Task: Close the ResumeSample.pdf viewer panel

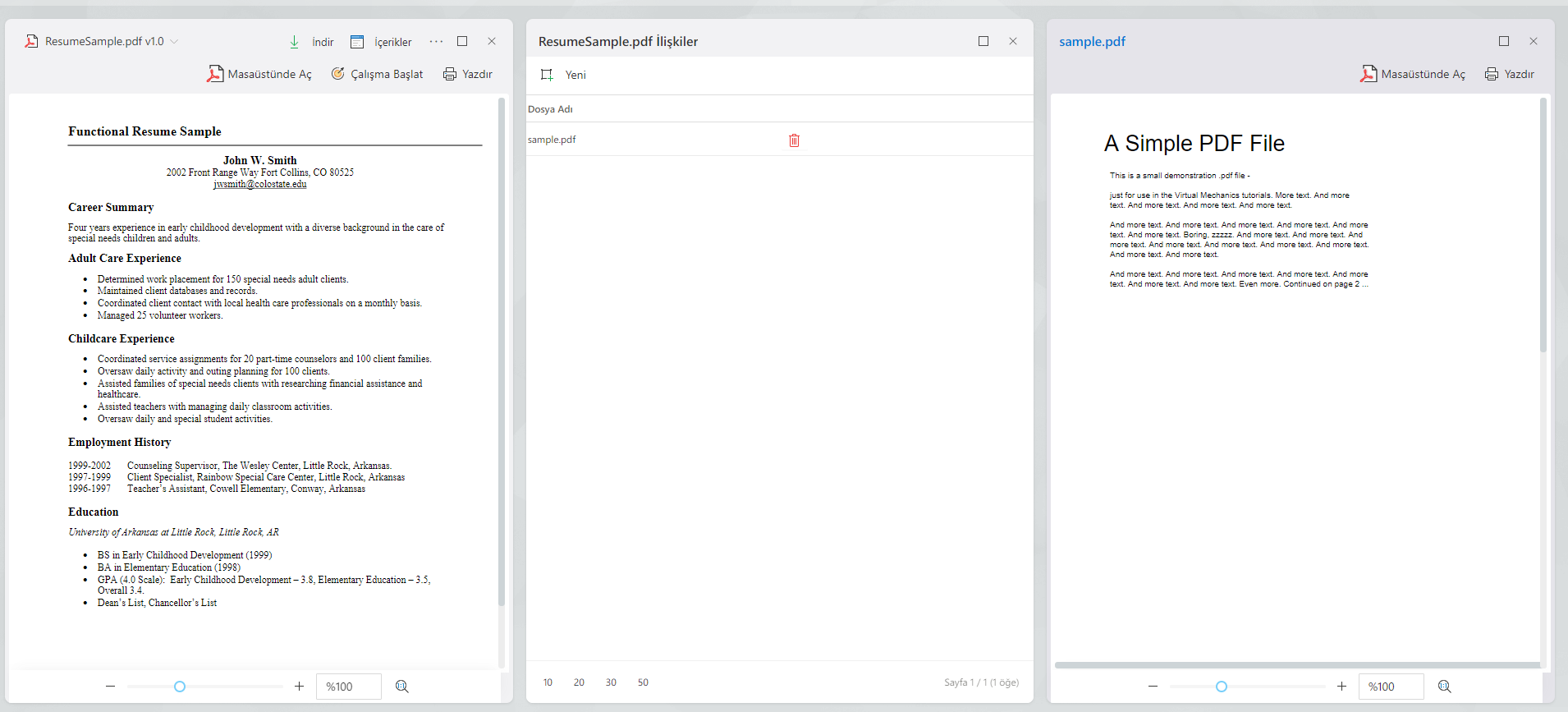Action: pyautogui.click(x=492, y=41)
